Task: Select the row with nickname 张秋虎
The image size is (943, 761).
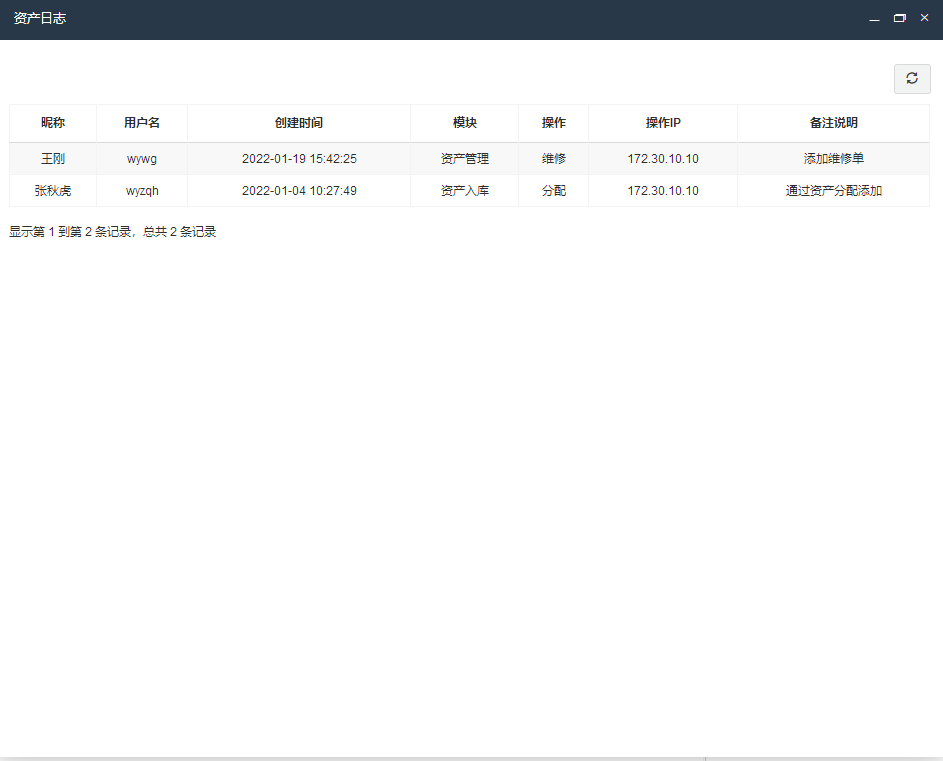Action: coord(53,191)
